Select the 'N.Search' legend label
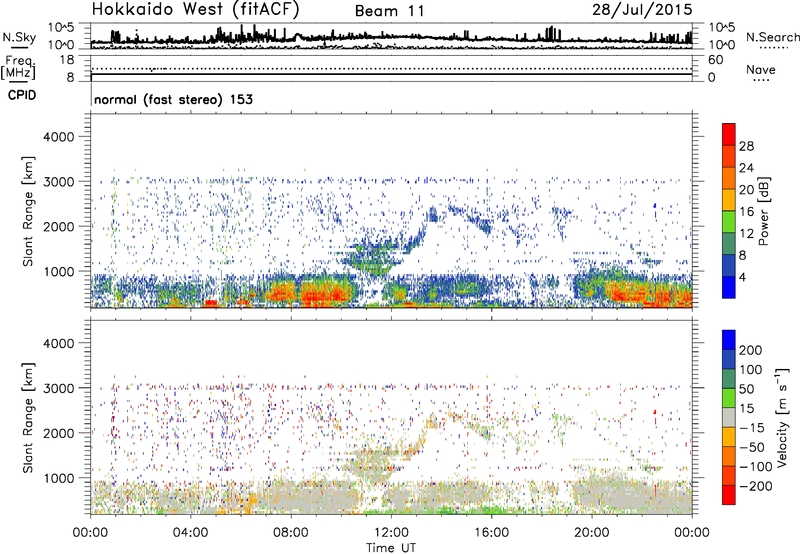The width and height of the screenshot is (800, 554). click(772, 37)
